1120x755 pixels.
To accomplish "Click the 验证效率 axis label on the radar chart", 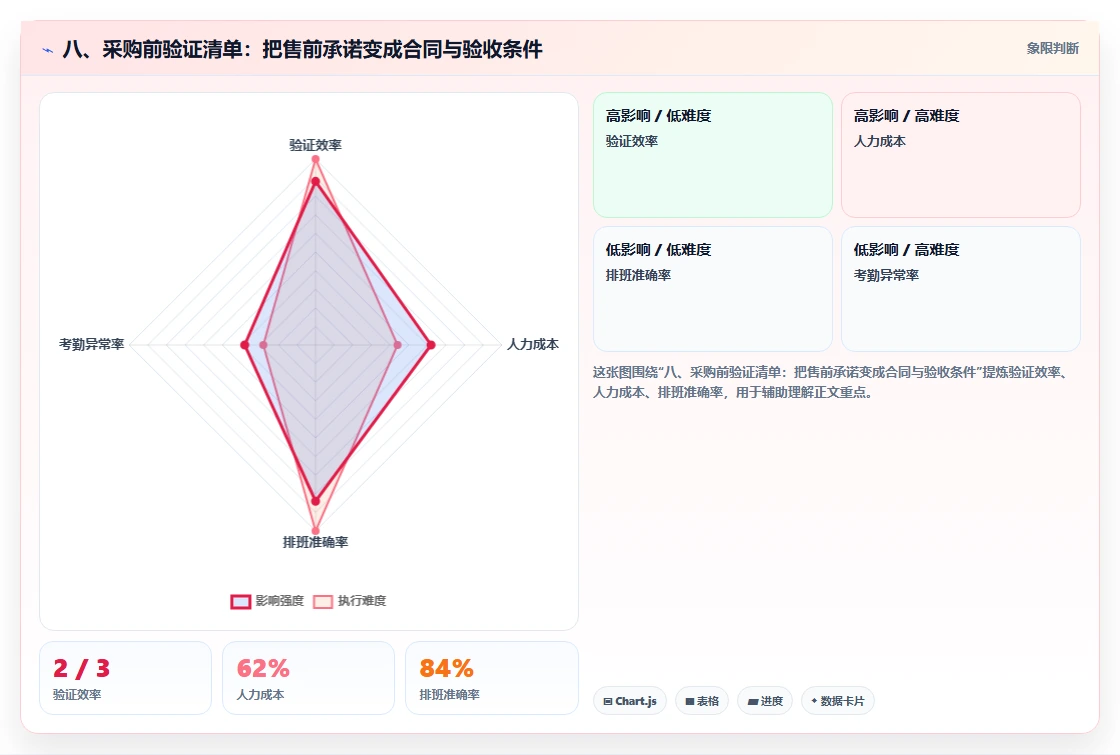I will point(315,145).
